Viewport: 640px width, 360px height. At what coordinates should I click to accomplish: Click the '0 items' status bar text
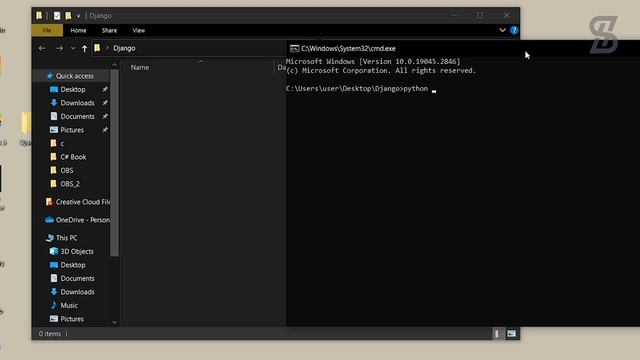[x=49, y=334]
